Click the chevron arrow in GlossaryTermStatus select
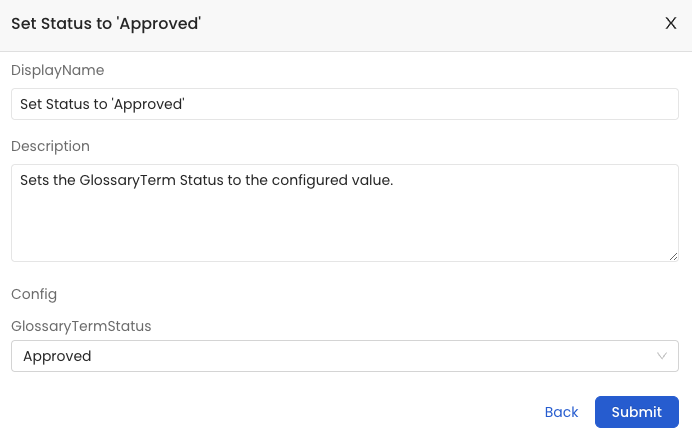 [x=662, y=356]
